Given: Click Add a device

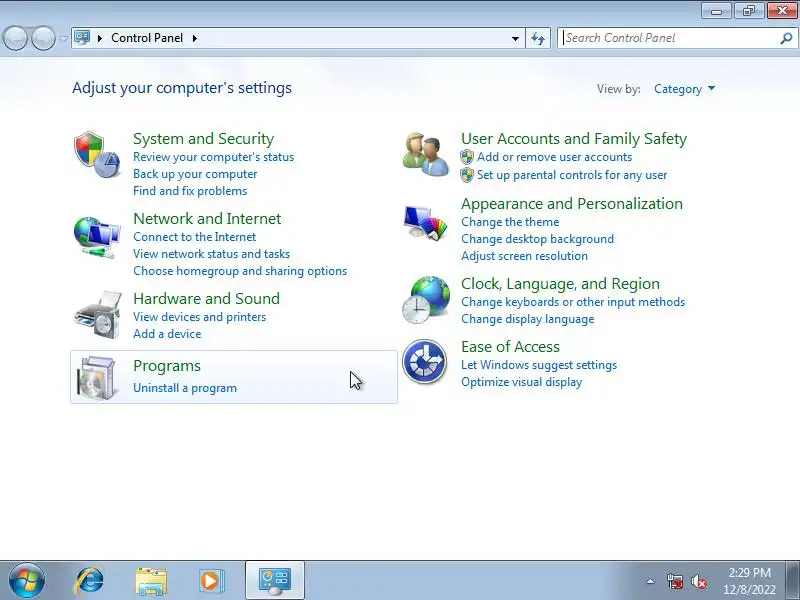Looking at the screenshot, I should click(167, 334).
